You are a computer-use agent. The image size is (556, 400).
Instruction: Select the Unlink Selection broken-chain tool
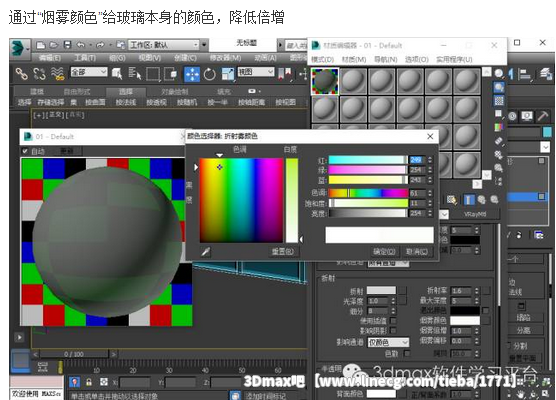39,74
